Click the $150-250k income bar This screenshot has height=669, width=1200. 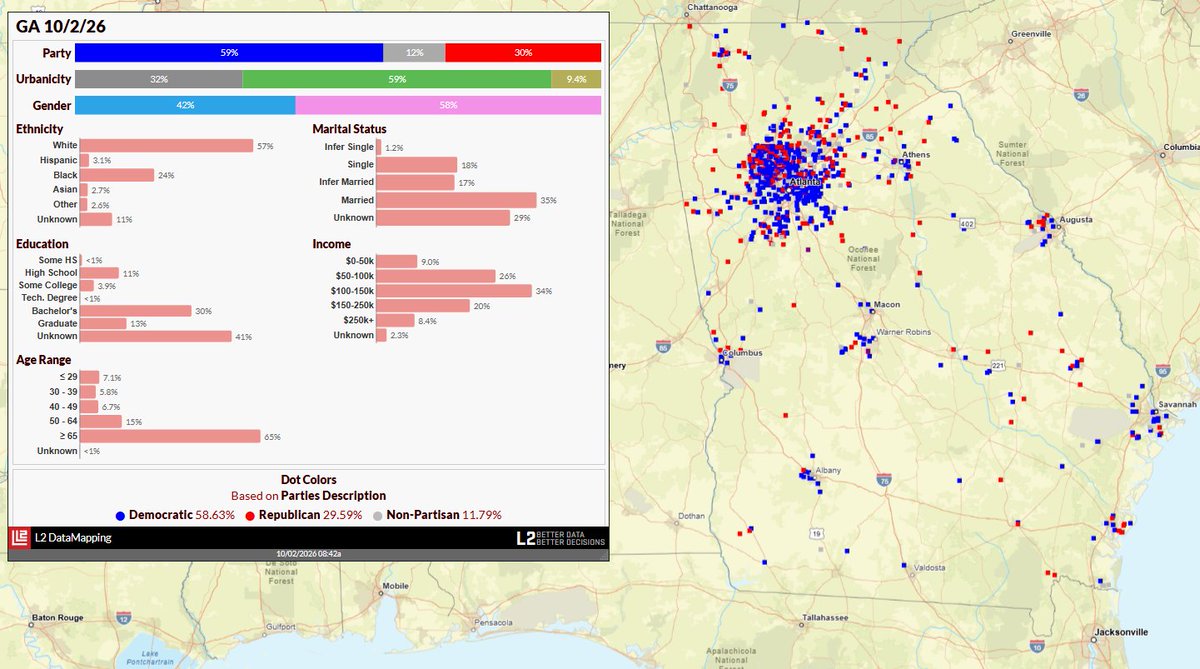click(x=422, y=306)
